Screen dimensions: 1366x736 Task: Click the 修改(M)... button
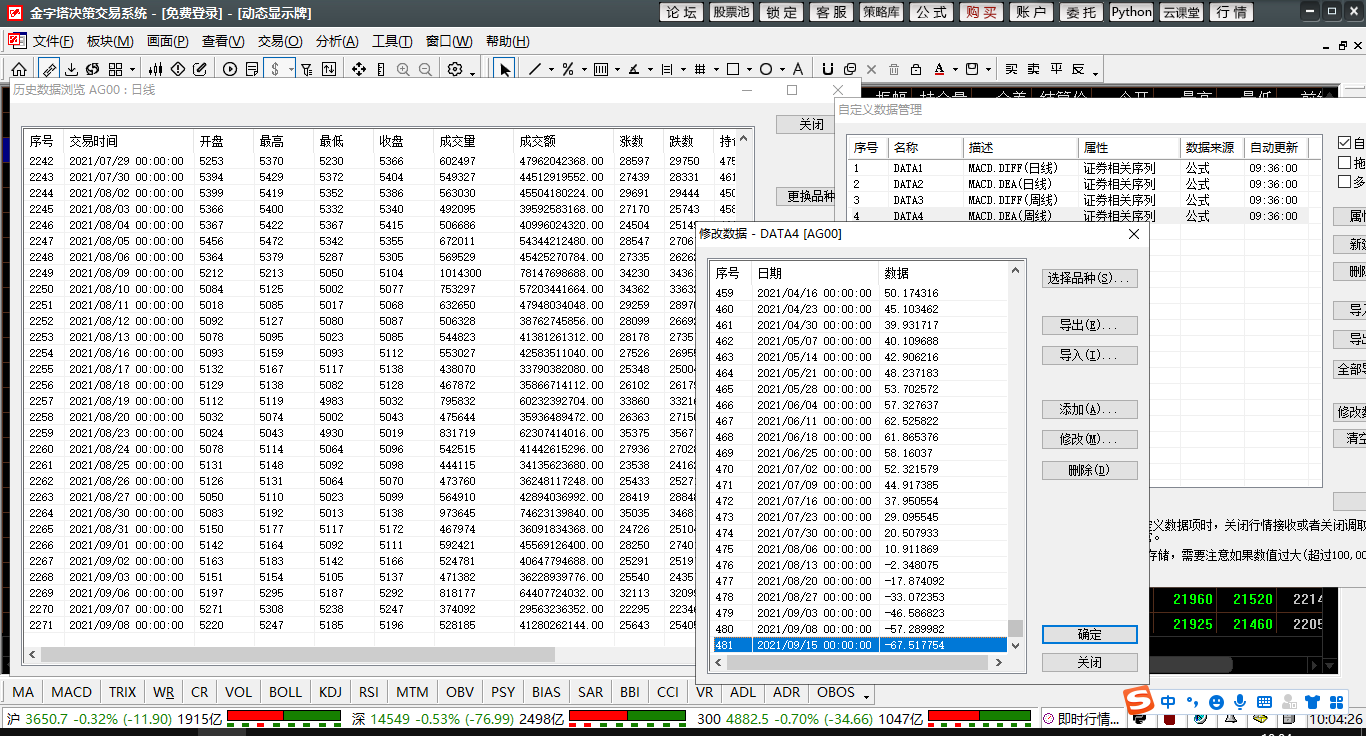point(1090,439)
